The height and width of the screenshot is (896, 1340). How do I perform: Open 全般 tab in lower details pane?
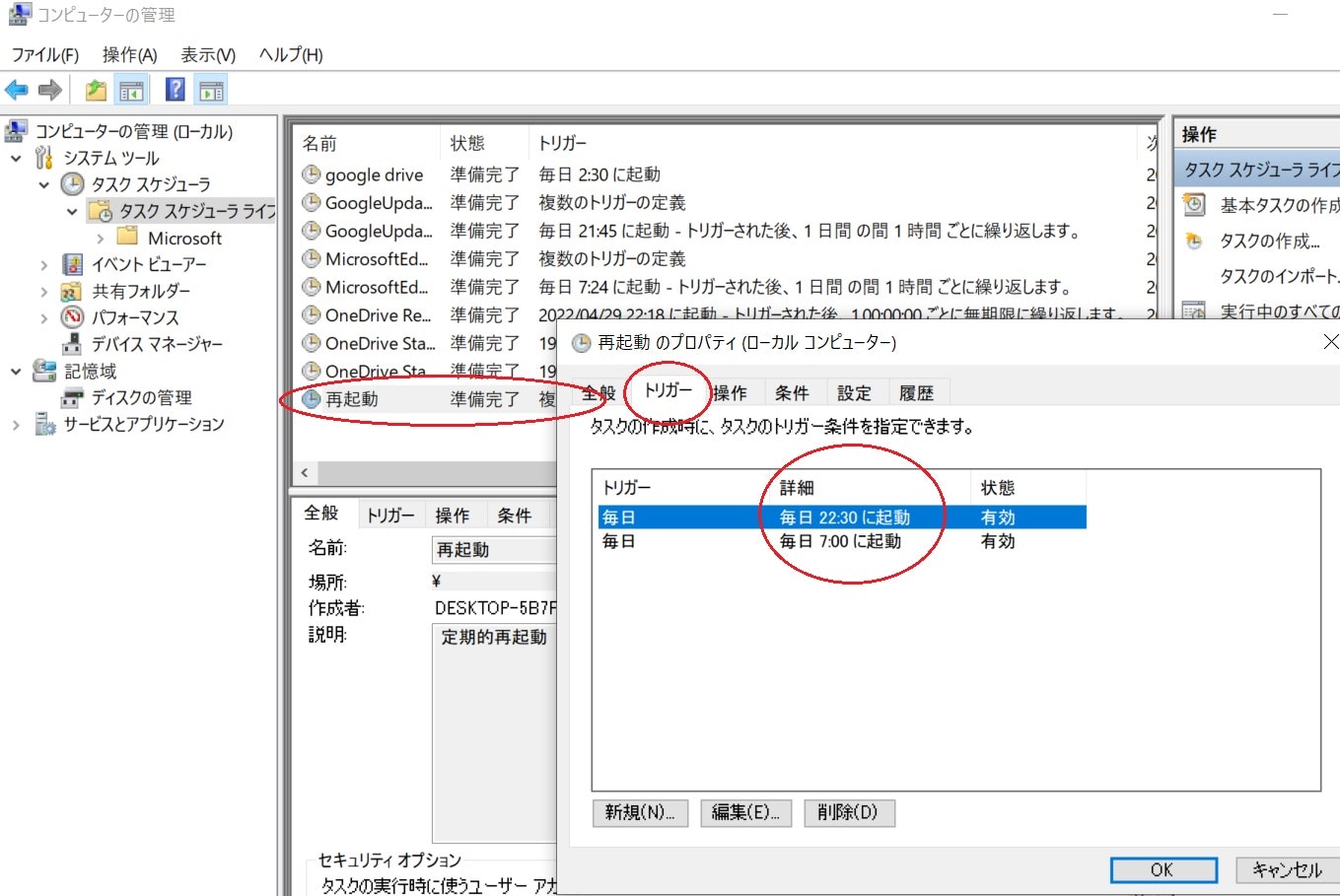click(x=321, y=514)
